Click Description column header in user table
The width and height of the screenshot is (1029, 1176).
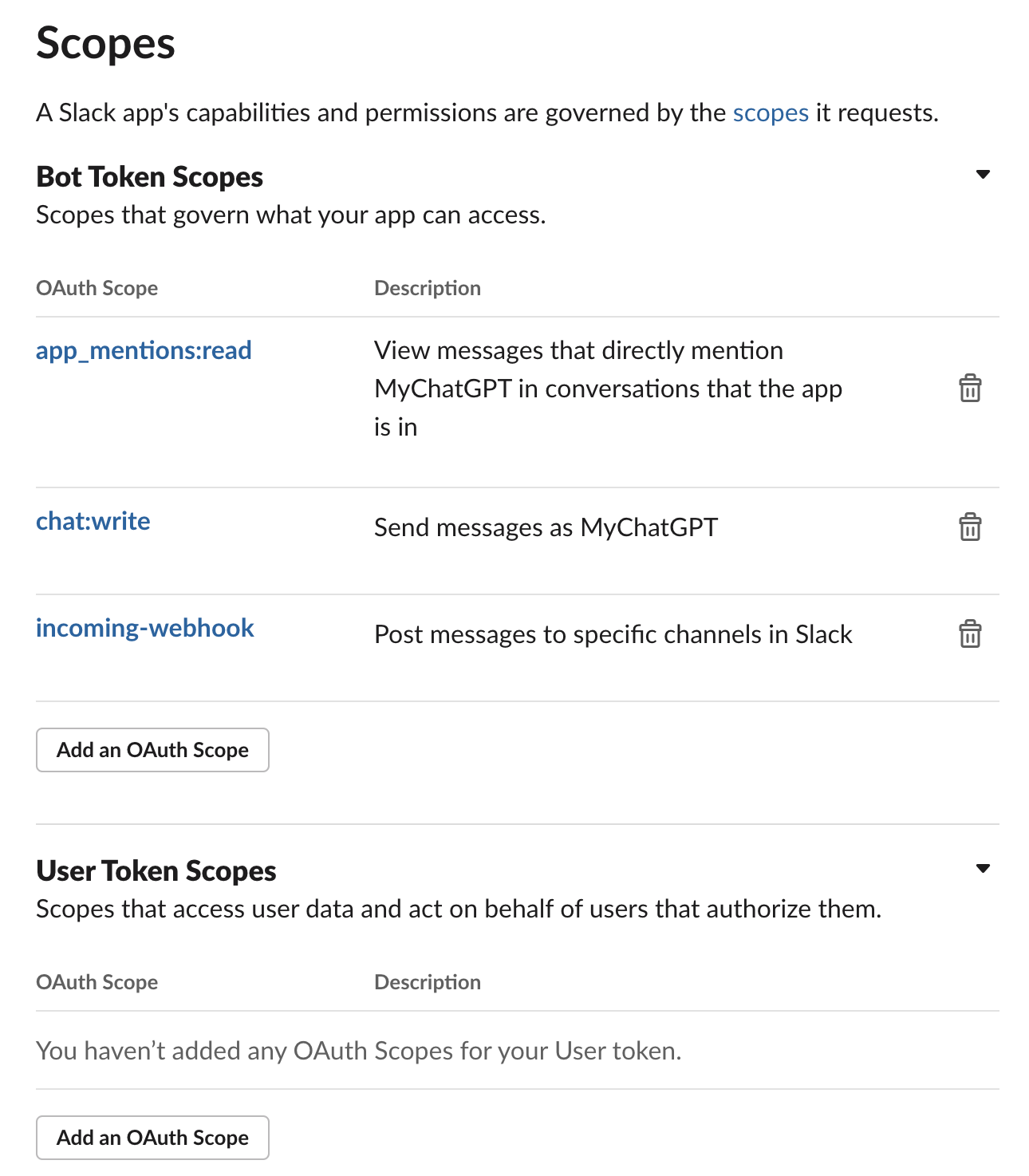pyautogui.click(x=428, y=982)
